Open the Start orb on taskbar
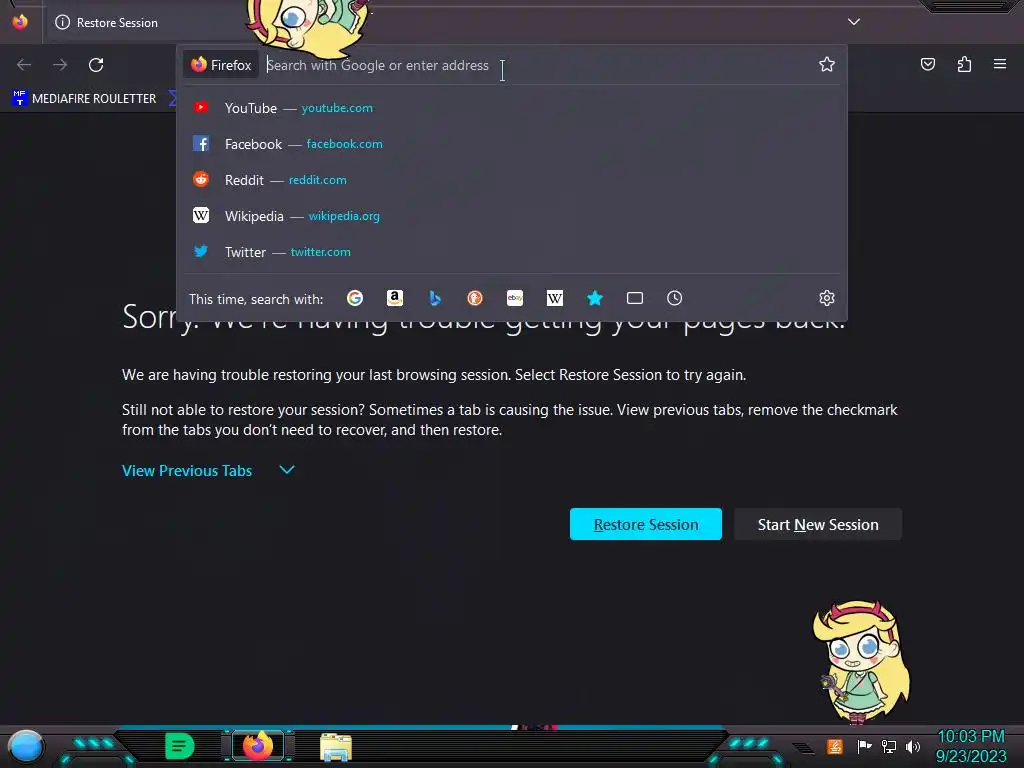 (26, 746)
